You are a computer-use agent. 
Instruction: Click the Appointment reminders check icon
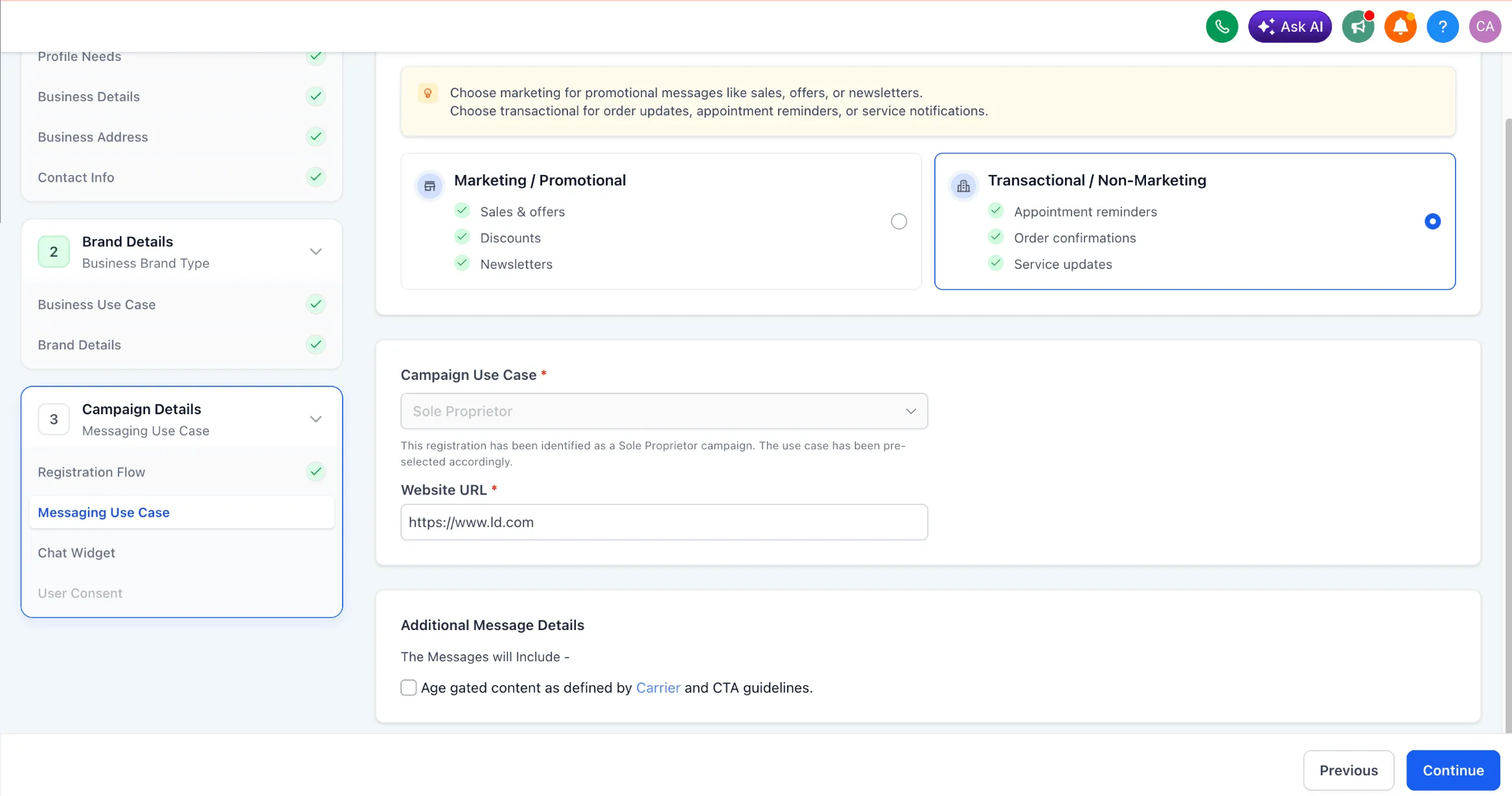click(x=996, y=211)
